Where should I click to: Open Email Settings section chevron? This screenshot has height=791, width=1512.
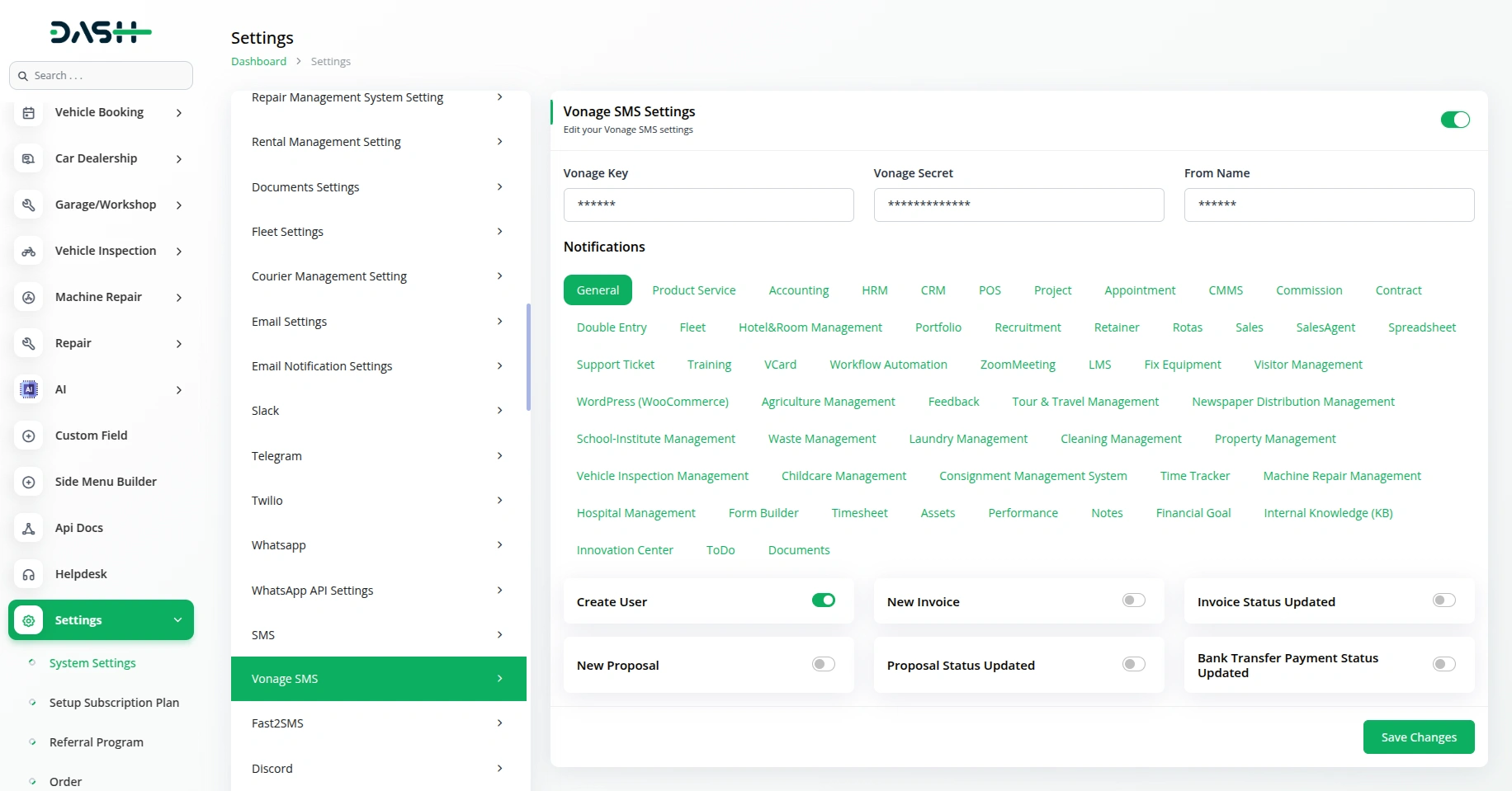click(499, 322)
